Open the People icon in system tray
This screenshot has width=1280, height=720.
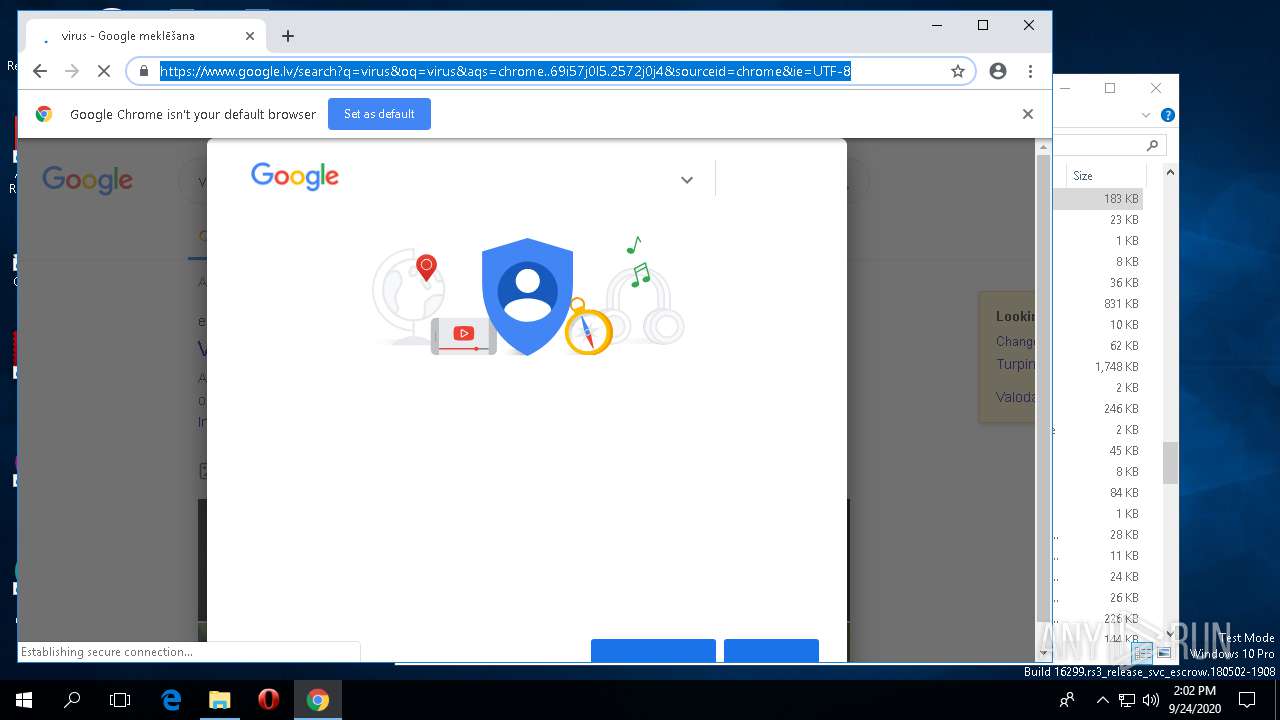[1067, 700]
